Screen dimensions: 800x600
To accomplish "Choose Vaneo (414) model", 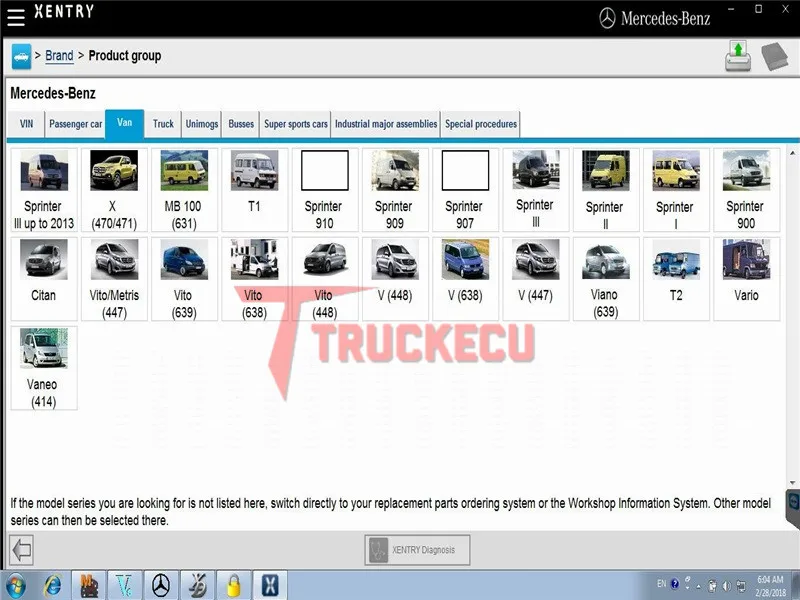I will (44, 368).
